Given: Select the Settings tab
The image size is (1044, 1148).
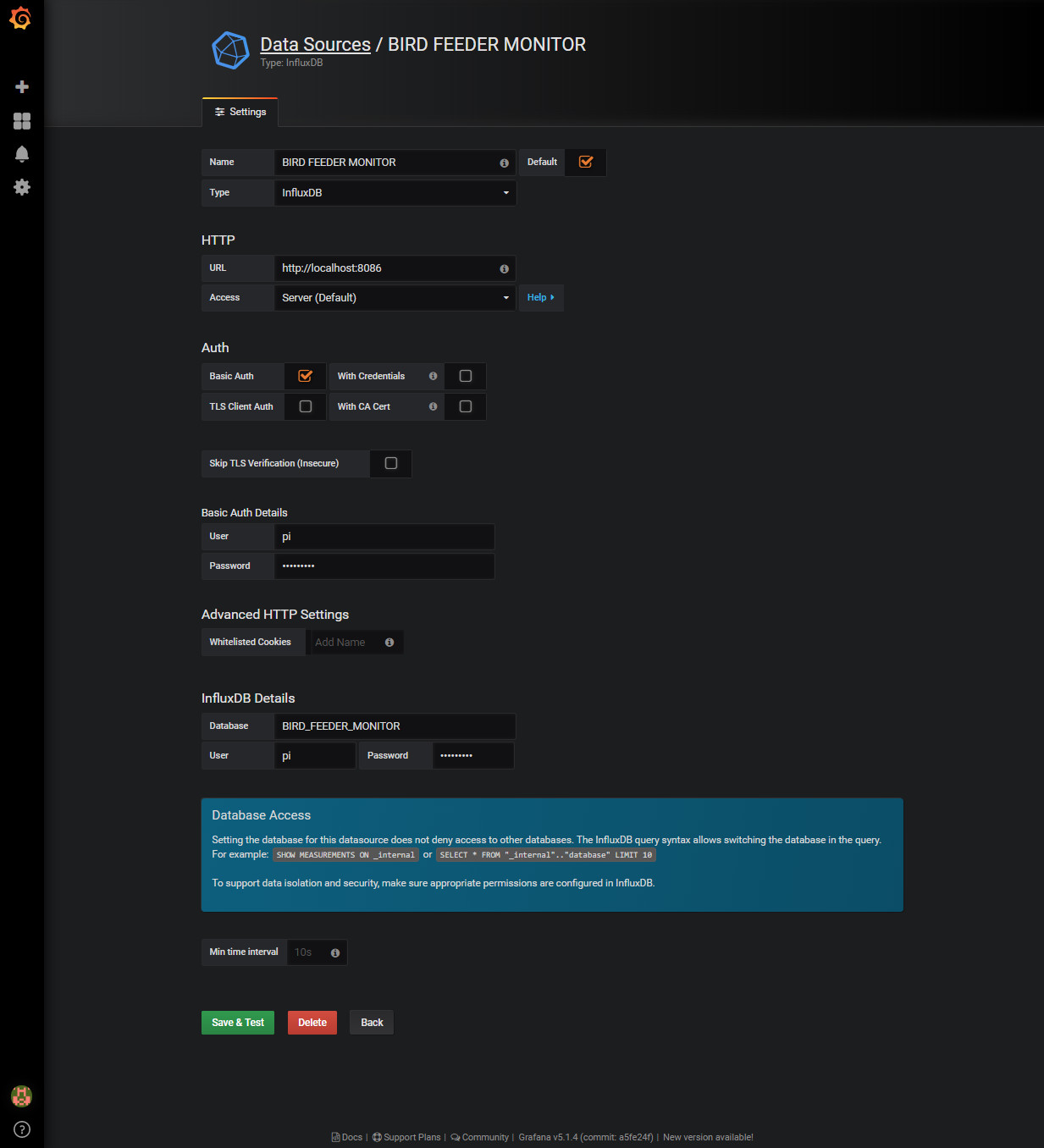Looking at the screenshot, I should click(x=240, y=112).
